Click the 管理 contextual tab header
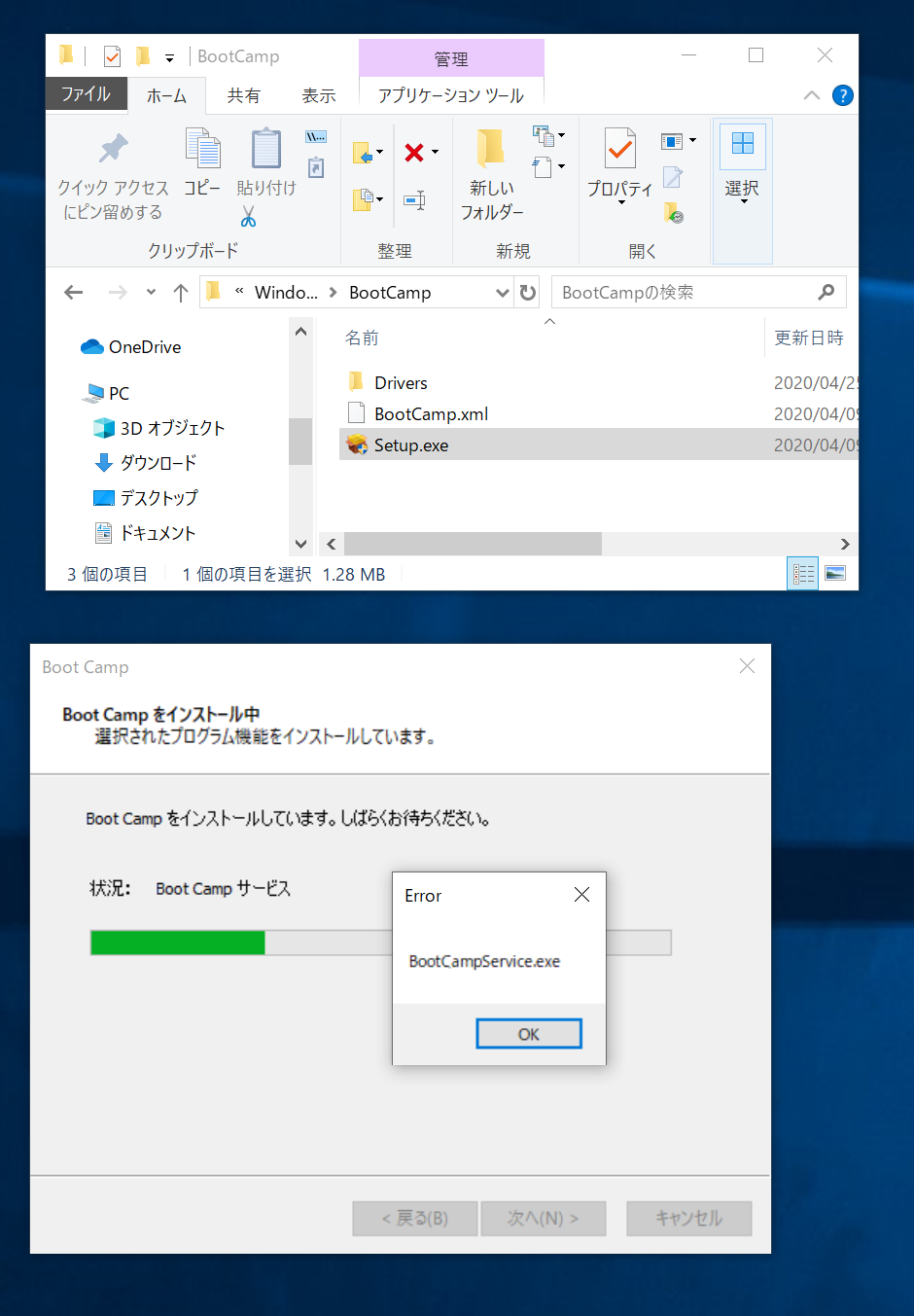The image size is (914, 1316). 451,58
